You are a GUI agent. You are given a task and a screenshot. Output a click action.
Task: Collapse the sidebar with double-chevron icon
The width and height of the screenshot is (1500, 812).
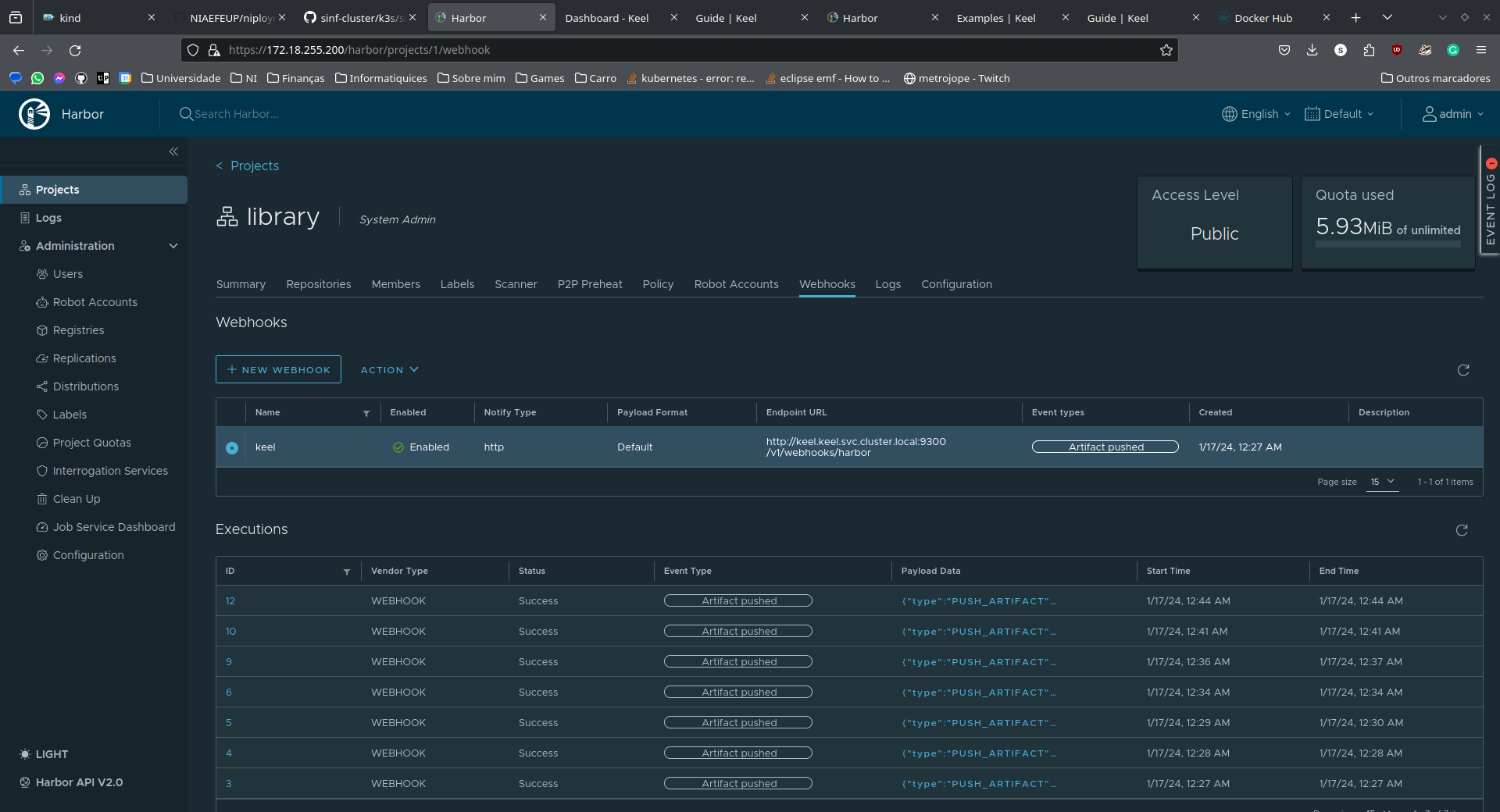click(x=173, y=151)
